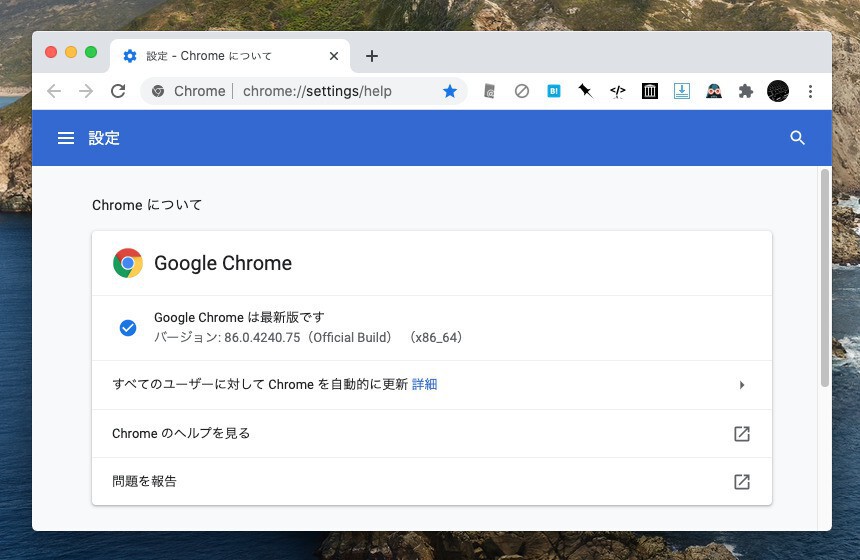Viewport: 860px width, 560px height.
Task: Select the 設定 - Chrome について tab
Action: (x=220, y=56)
